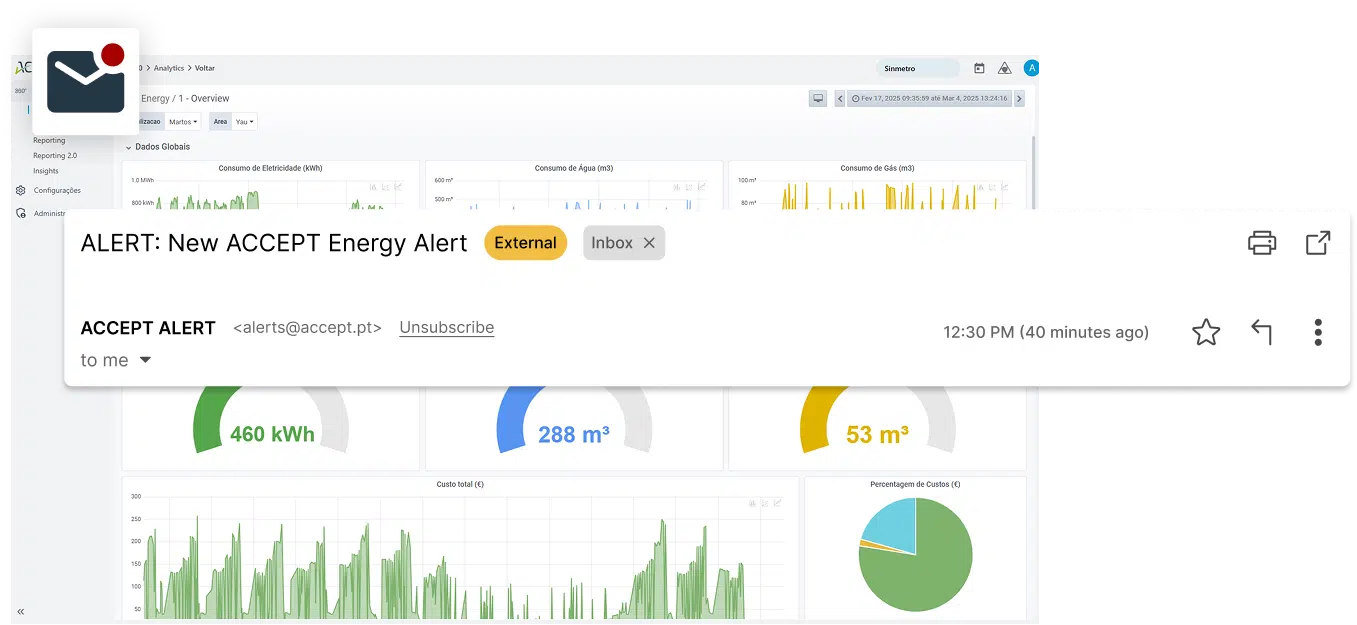Star the ACCEPT ALERT email
Image resolution: width=1357 pixels, height=625 pixels.
point(1206,332)
